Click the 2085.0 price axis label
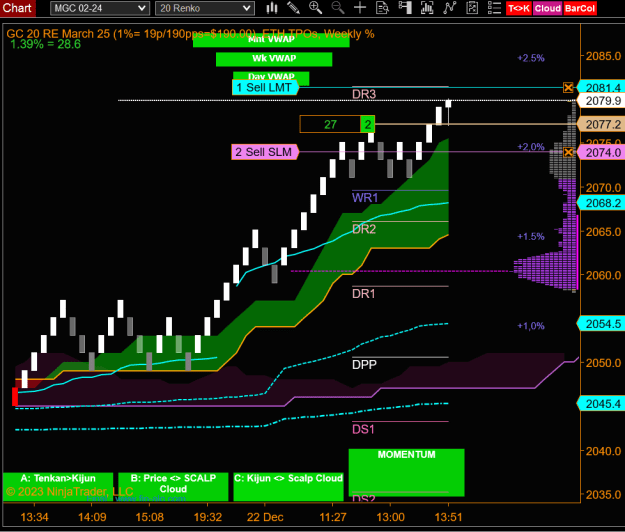 [603, 56]
